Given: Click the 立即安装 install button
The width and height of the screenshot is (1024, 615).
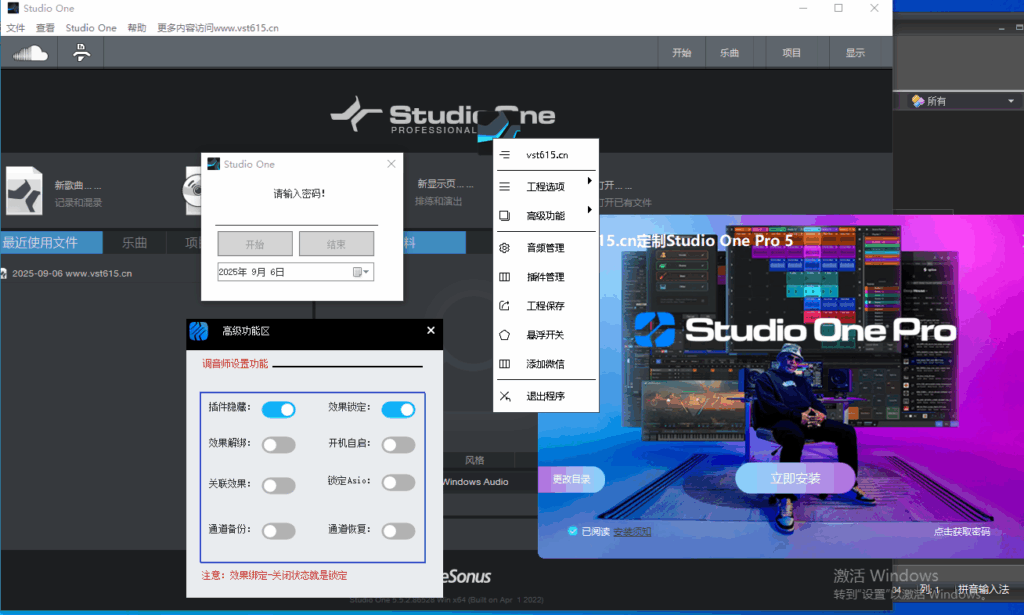Looking at the screenshot, I should 795,479.
